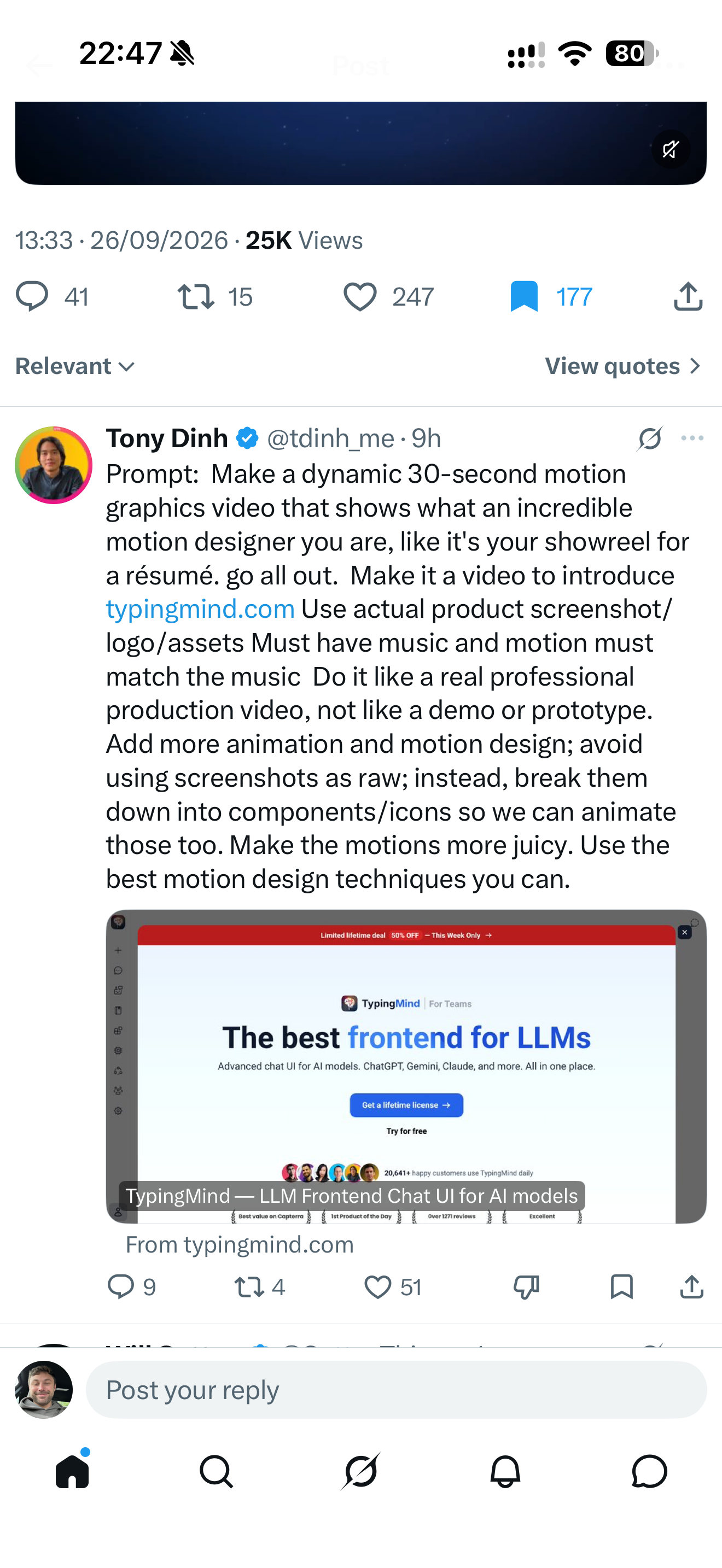This screenshot has height=1568, width=722.
Task: Downvote Tony Dinh's reply
Action: pos(527,1287)
